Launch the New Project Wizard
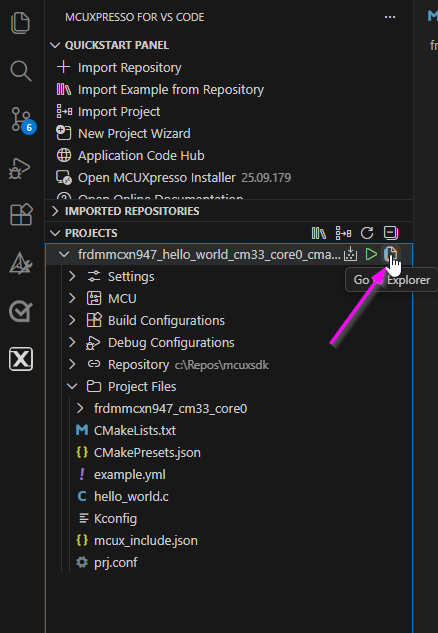Image resolution: width=438 pixels, height=633 pixels. [x=134, y=133]
